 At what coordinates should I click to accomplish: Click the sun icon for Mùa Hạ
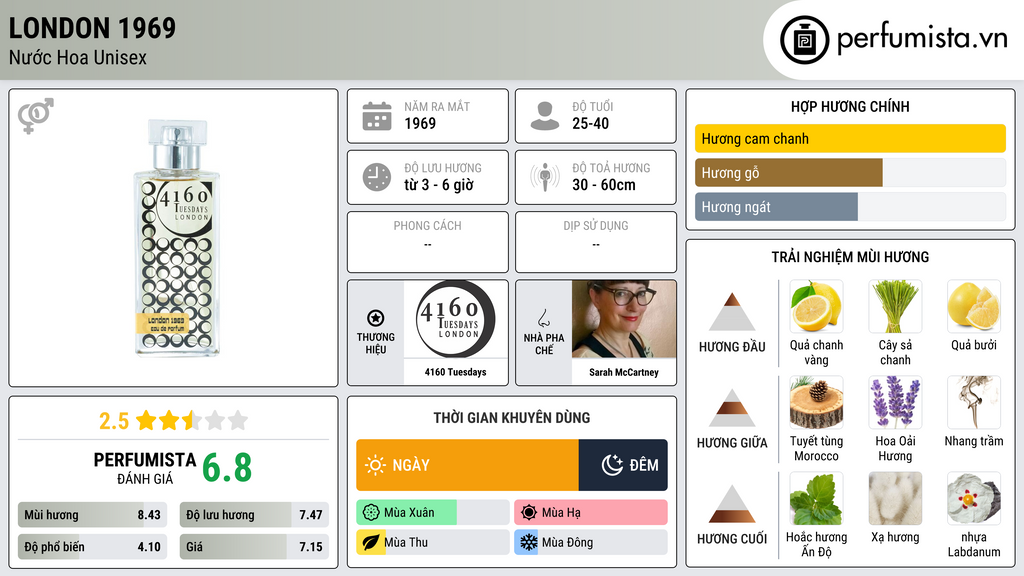pyautogui.click(x=529, y=513)
